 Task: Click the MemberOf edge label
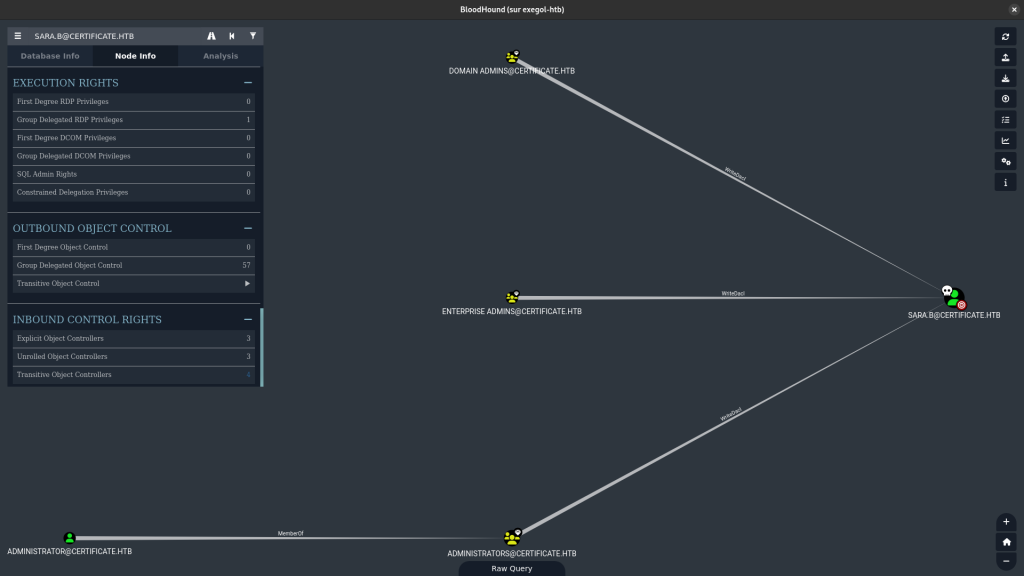(291, 534)
